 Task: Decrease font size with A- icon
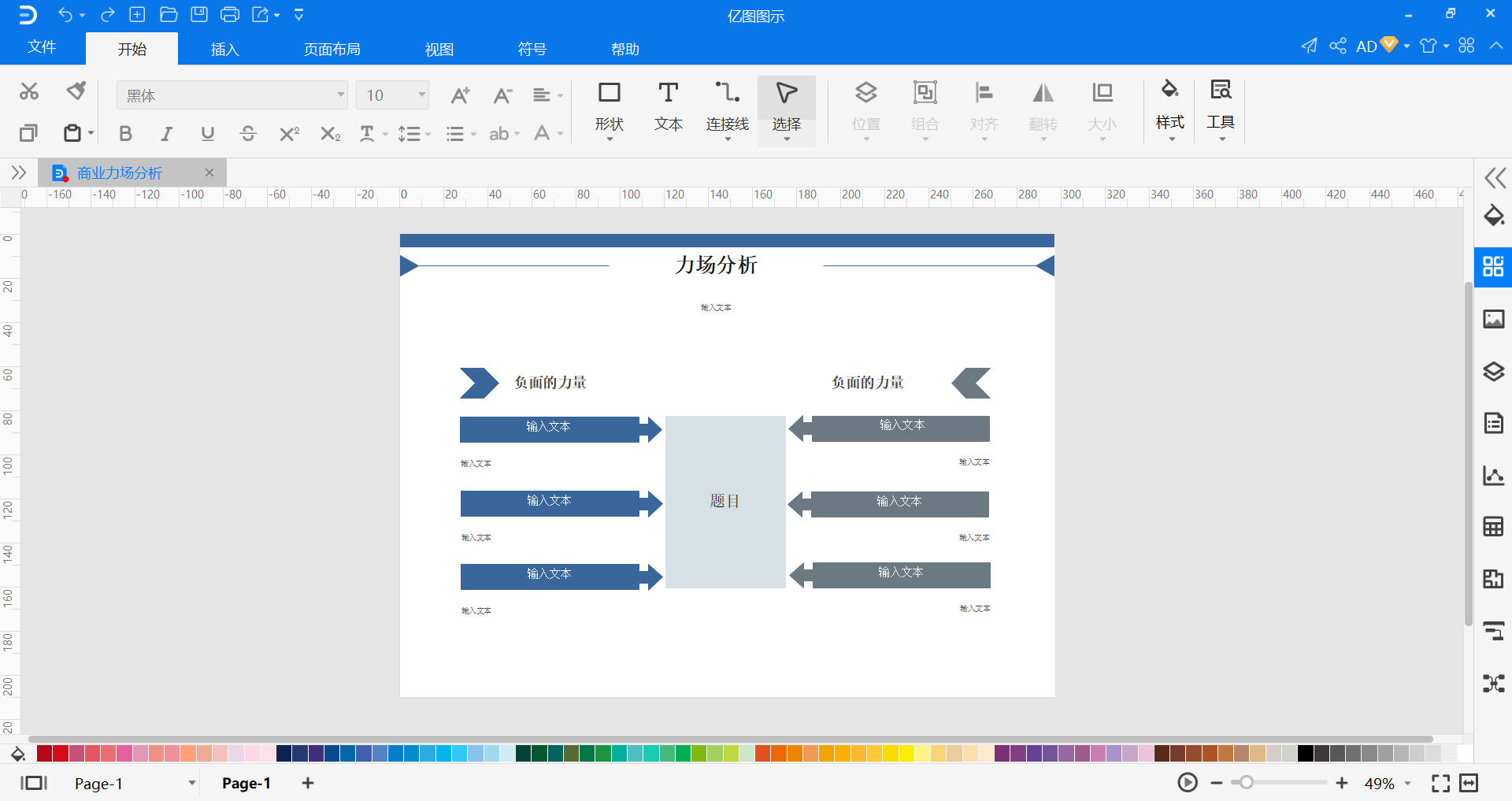502,95
